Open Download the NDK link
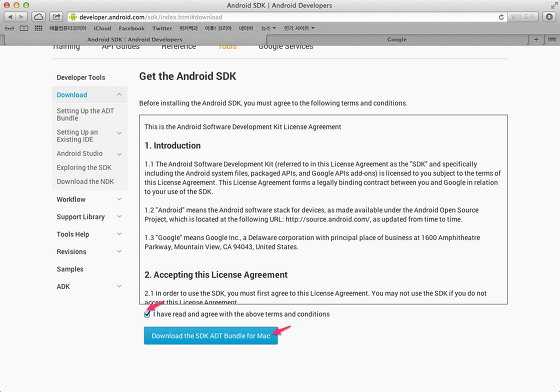Viewport: 560px width, 392px height. [85, 181]
